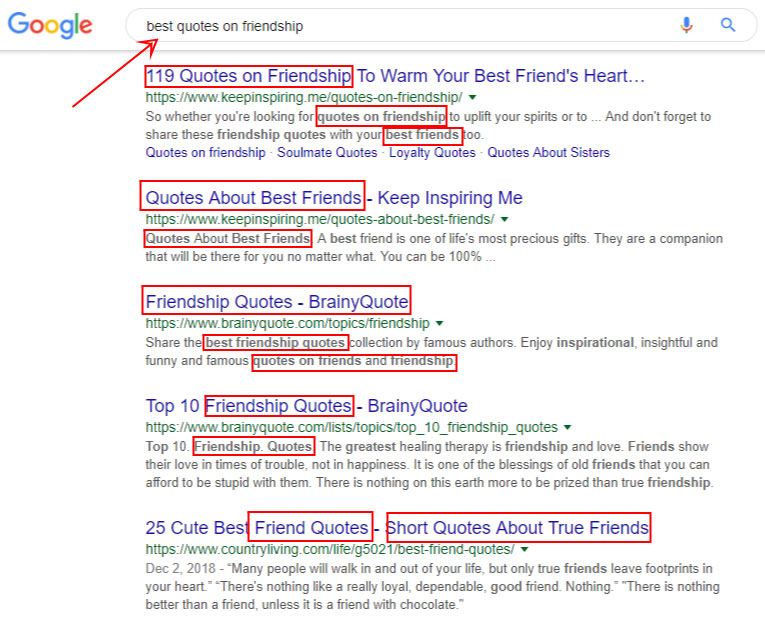
Task: Open the 'Loyalty Quotes' sitelink
Action: (x=432, y=153)
